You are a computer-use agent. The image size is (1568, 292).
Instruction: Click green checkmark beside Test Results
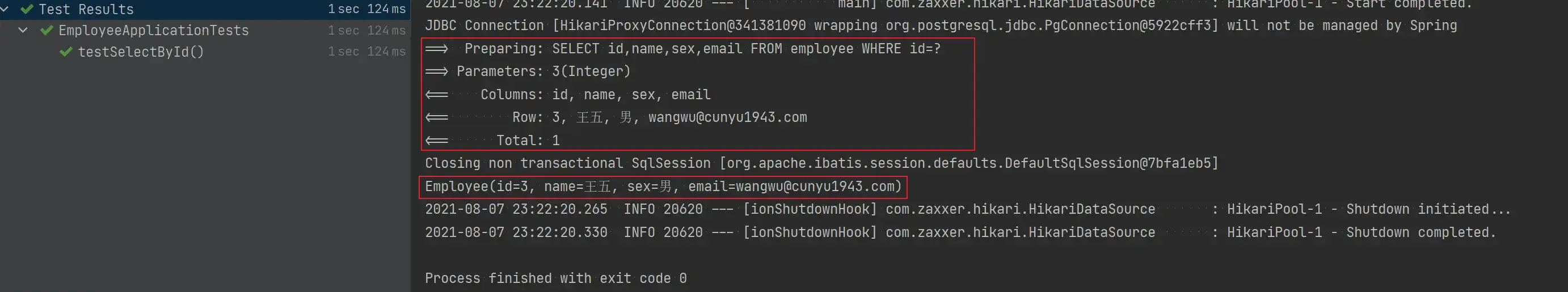(27, 9)
